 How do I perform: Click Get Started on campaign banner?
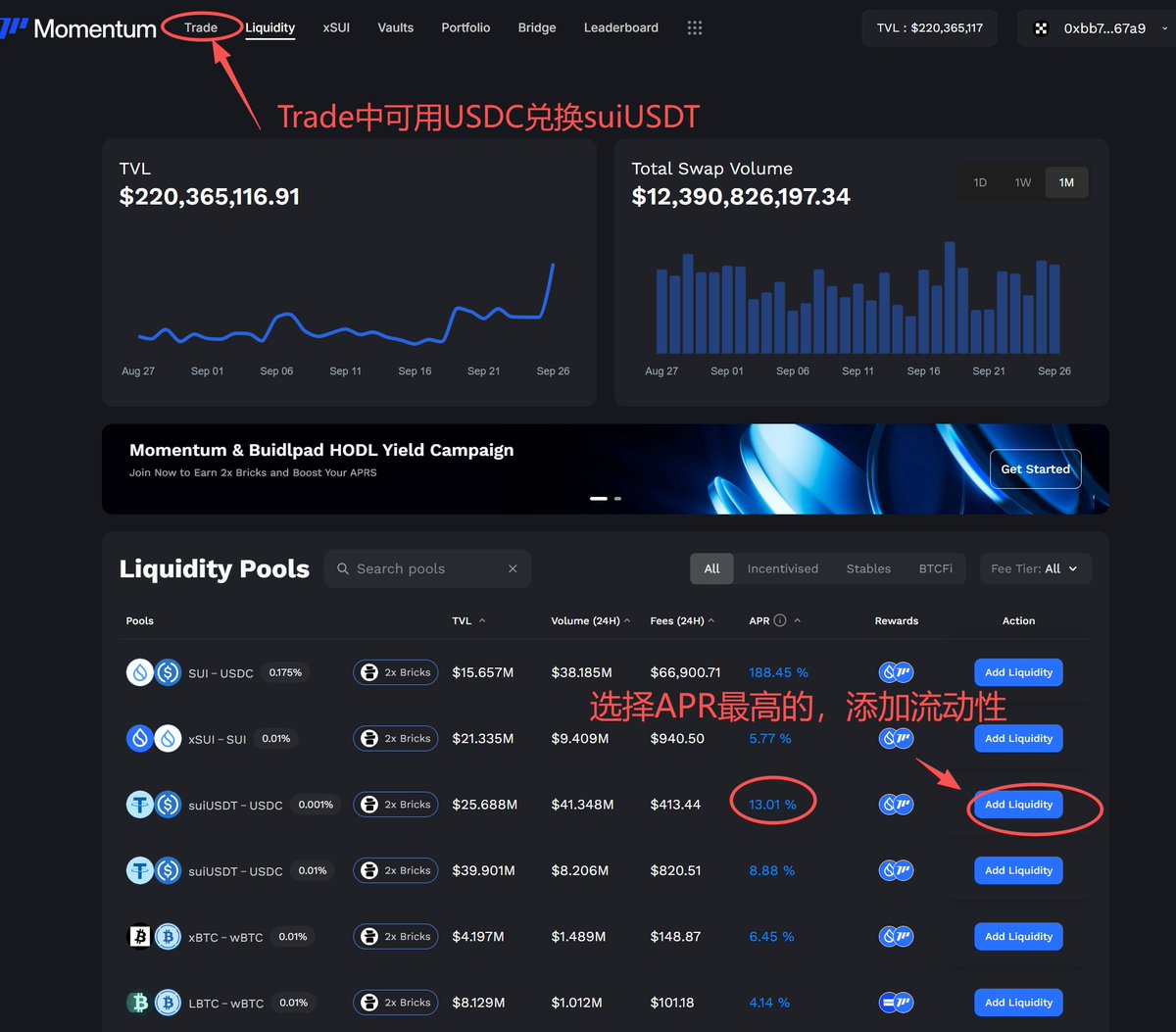pos(1036,469)
